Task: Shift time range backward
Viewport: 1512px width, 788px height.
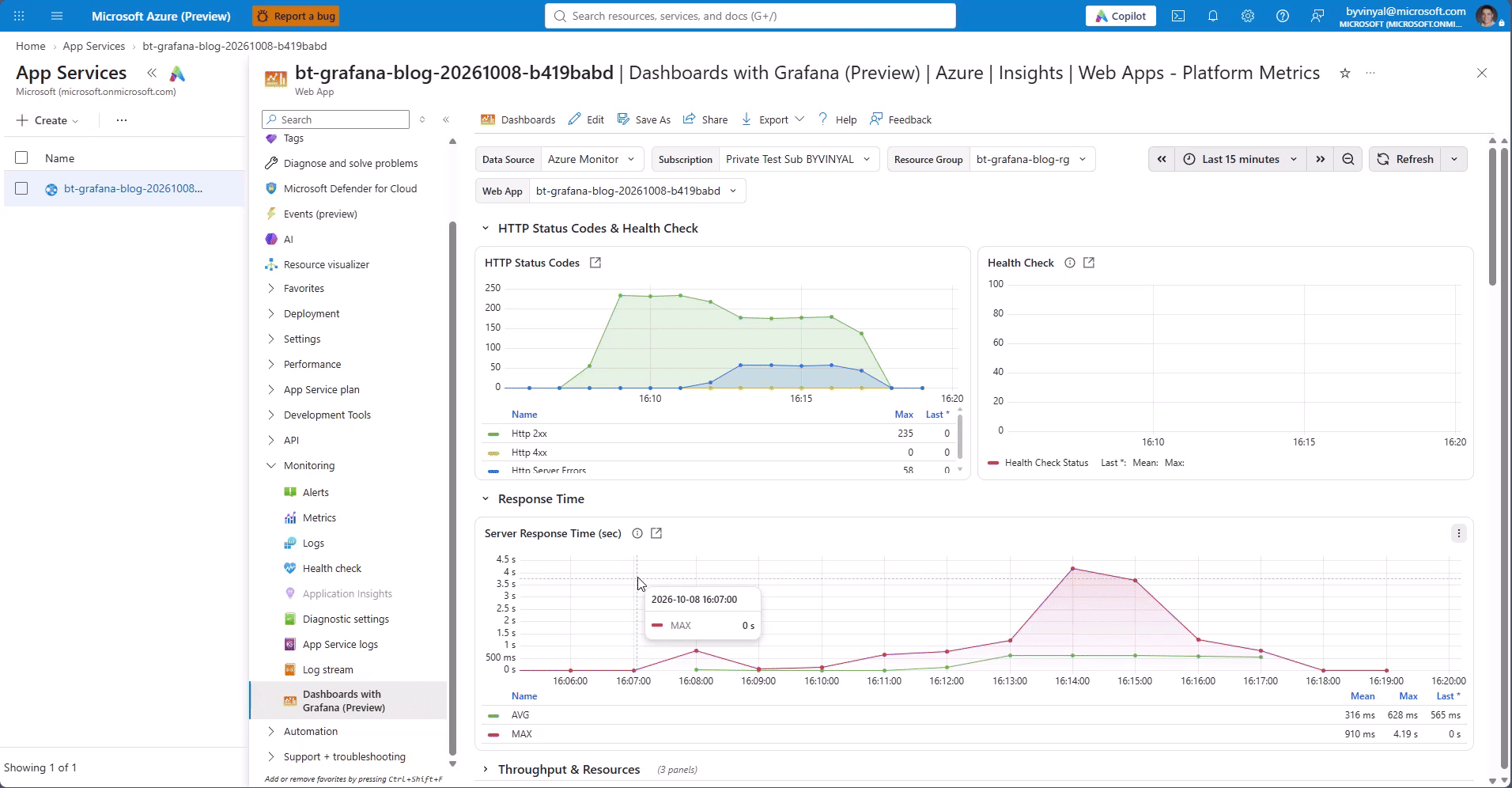Action: [x=1162, y=159]
